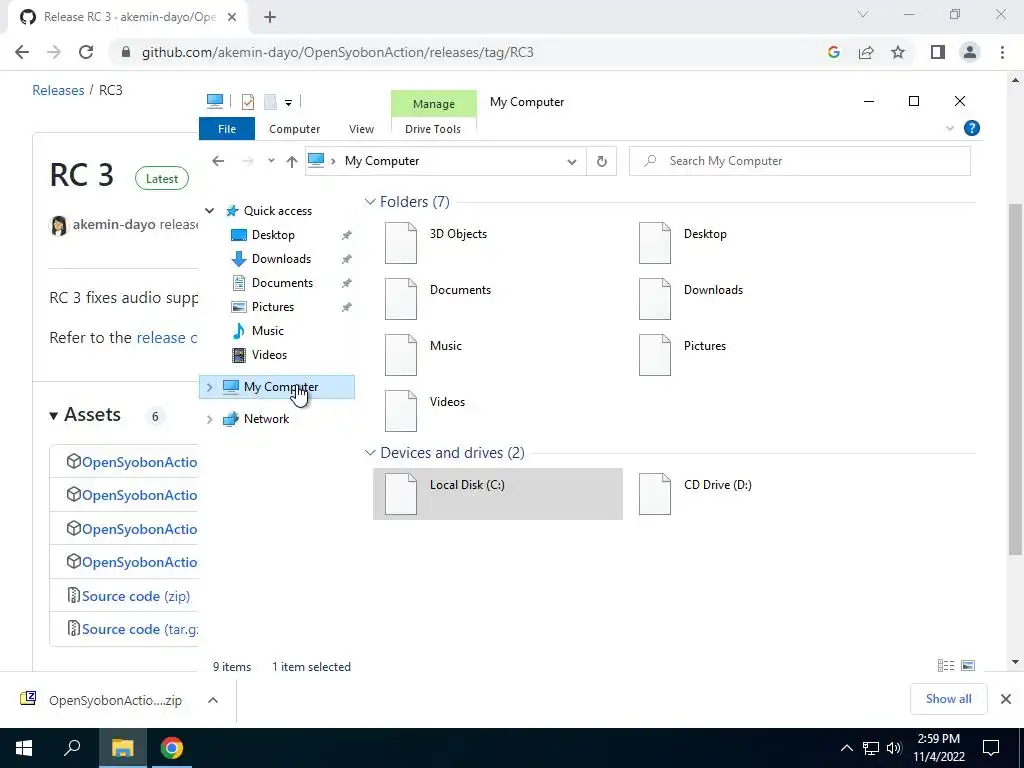Click the Chrome address bar URL
1024x768 pixels.
[x=338, y=52]
